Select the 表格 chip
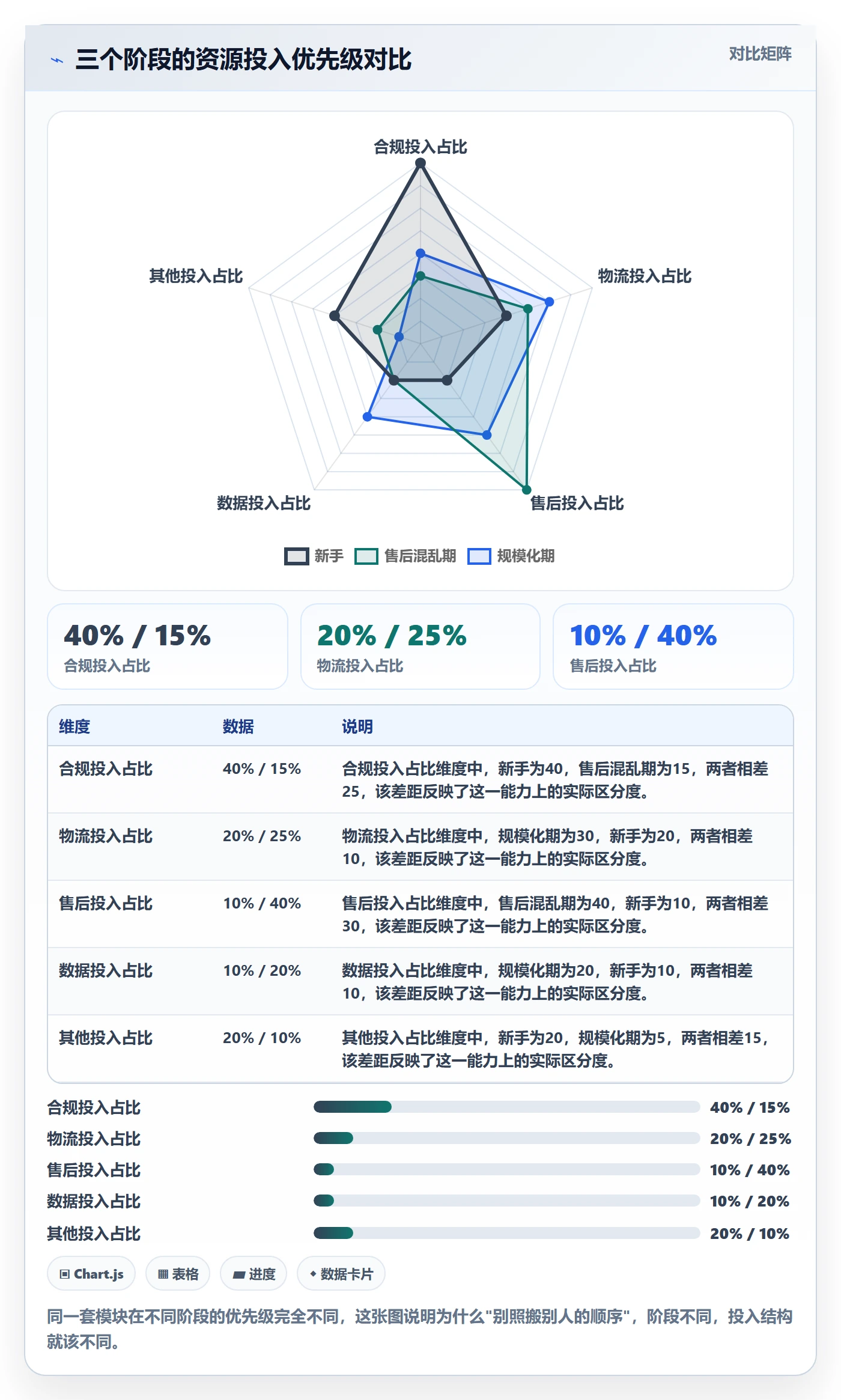The width and height of the screenshot is (841, 1400). click(178, 1274)
